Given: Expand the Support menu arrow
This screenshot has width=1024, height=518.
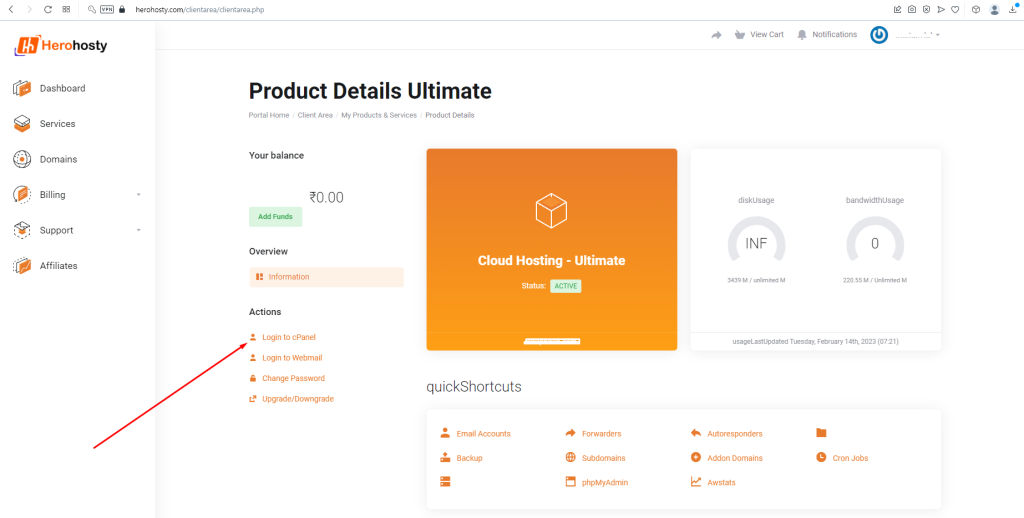Looking at the screenshot, I should tap(139, 230).
